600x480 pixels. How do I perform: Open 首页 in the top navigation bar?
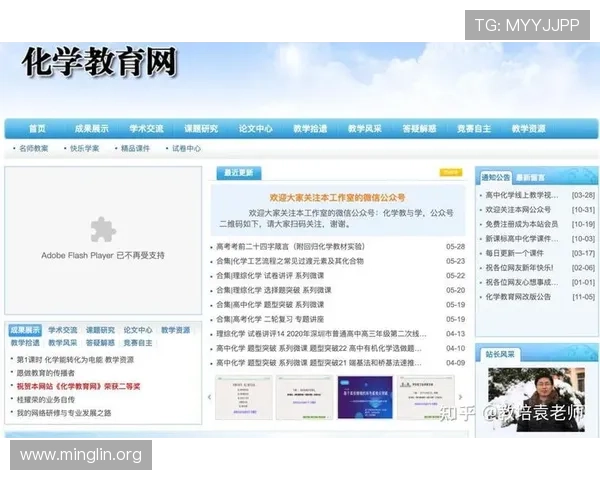coord(37,129)
